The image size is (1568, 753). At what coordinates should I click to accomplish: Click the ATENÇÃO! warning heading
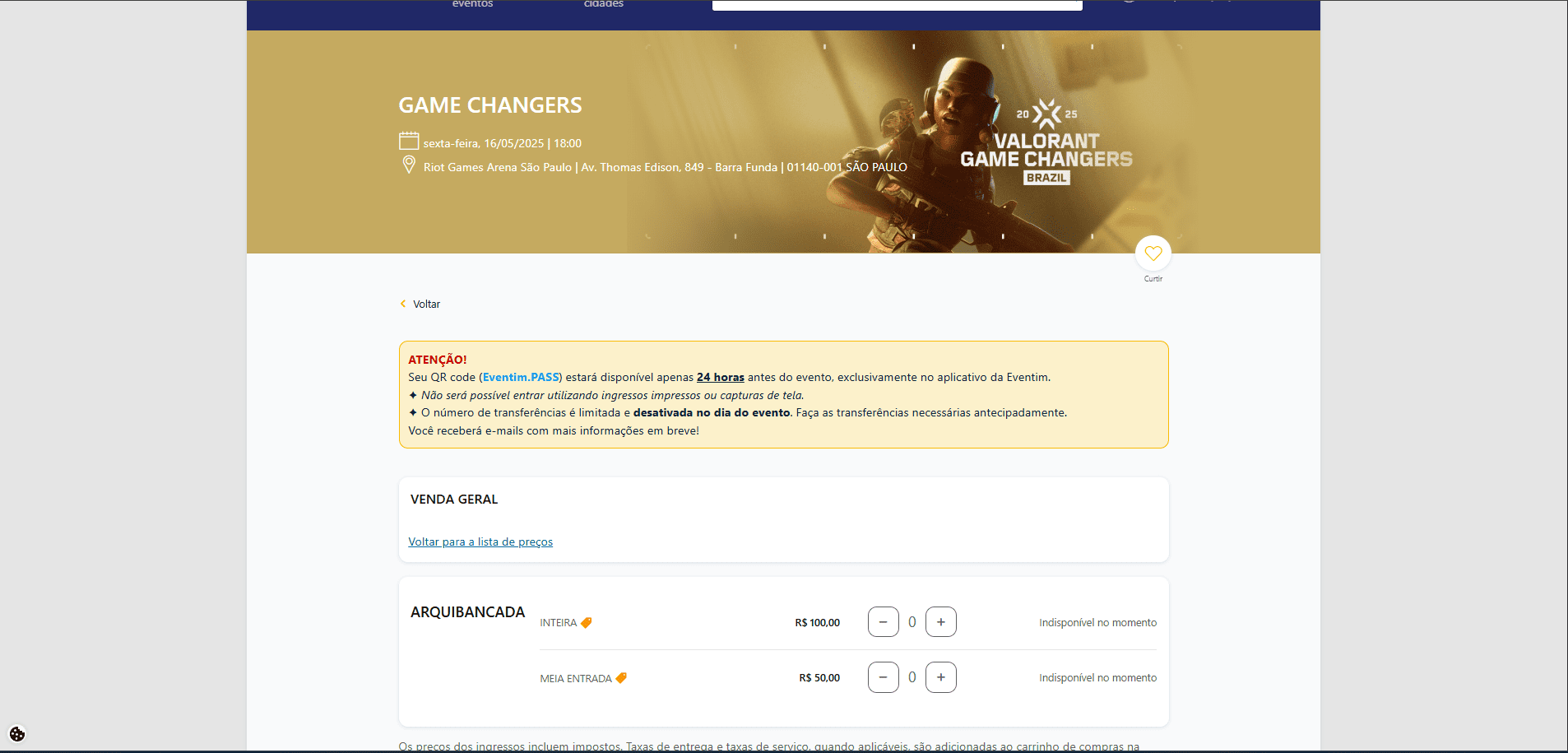tap(438, 360)
